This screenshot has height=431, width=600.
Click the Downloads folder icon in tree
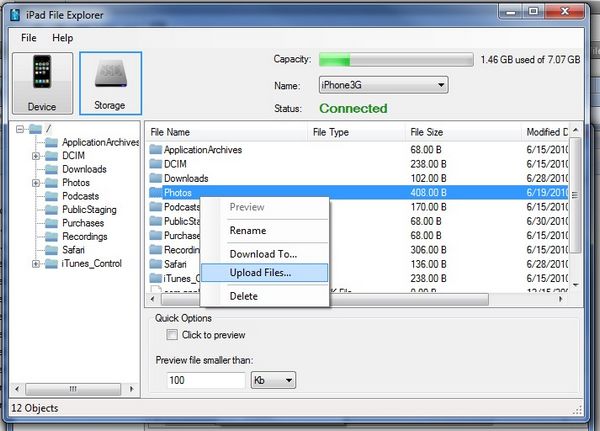(x=51, y=169)
